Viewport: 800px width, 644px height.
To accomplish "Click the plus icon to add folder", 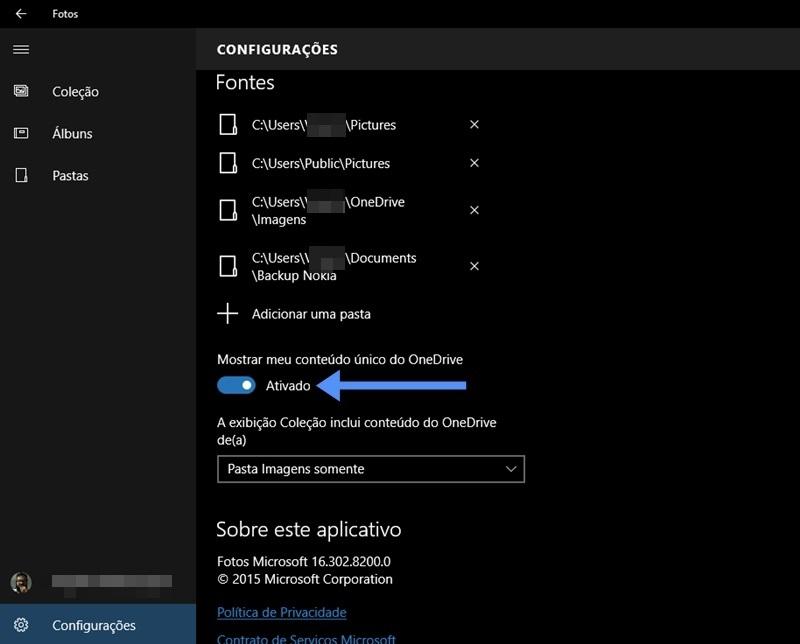I will (228, 314).
